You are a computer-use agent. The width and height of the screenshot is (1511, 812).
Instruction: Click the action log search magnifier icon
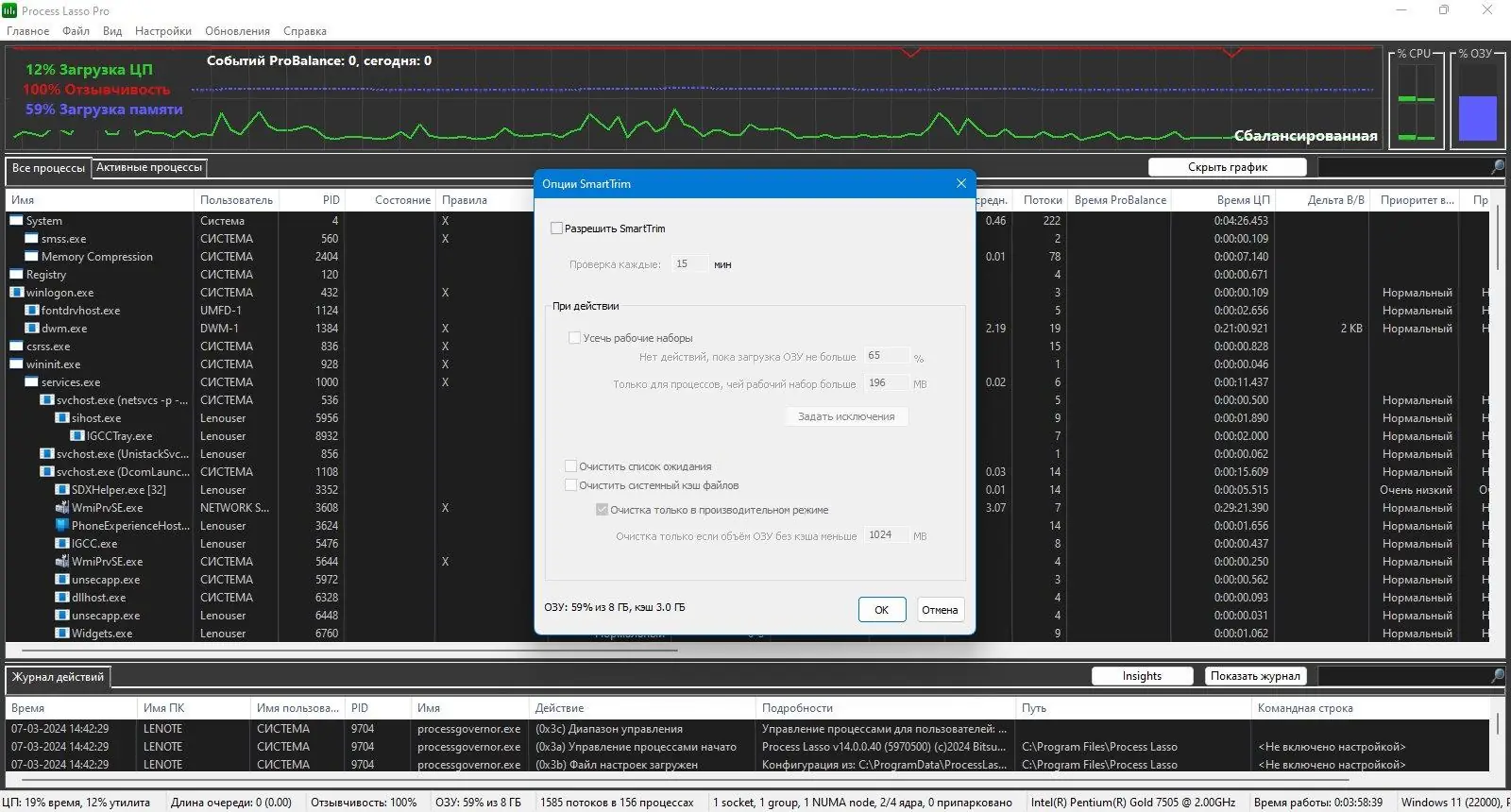click(1498, 676)
